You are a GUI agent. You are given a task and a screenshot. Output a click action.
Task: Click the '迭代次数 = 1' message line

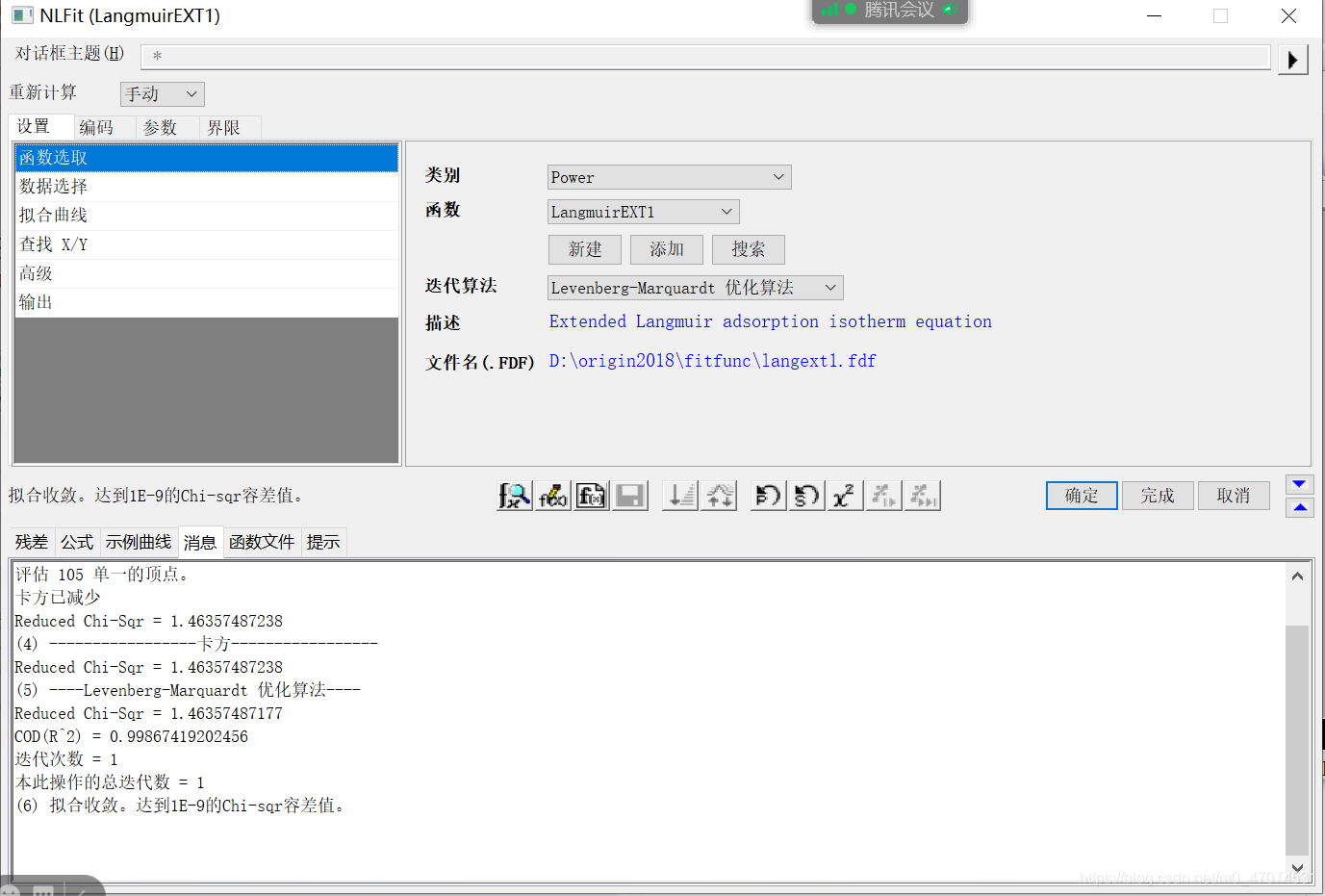(65, 759)
